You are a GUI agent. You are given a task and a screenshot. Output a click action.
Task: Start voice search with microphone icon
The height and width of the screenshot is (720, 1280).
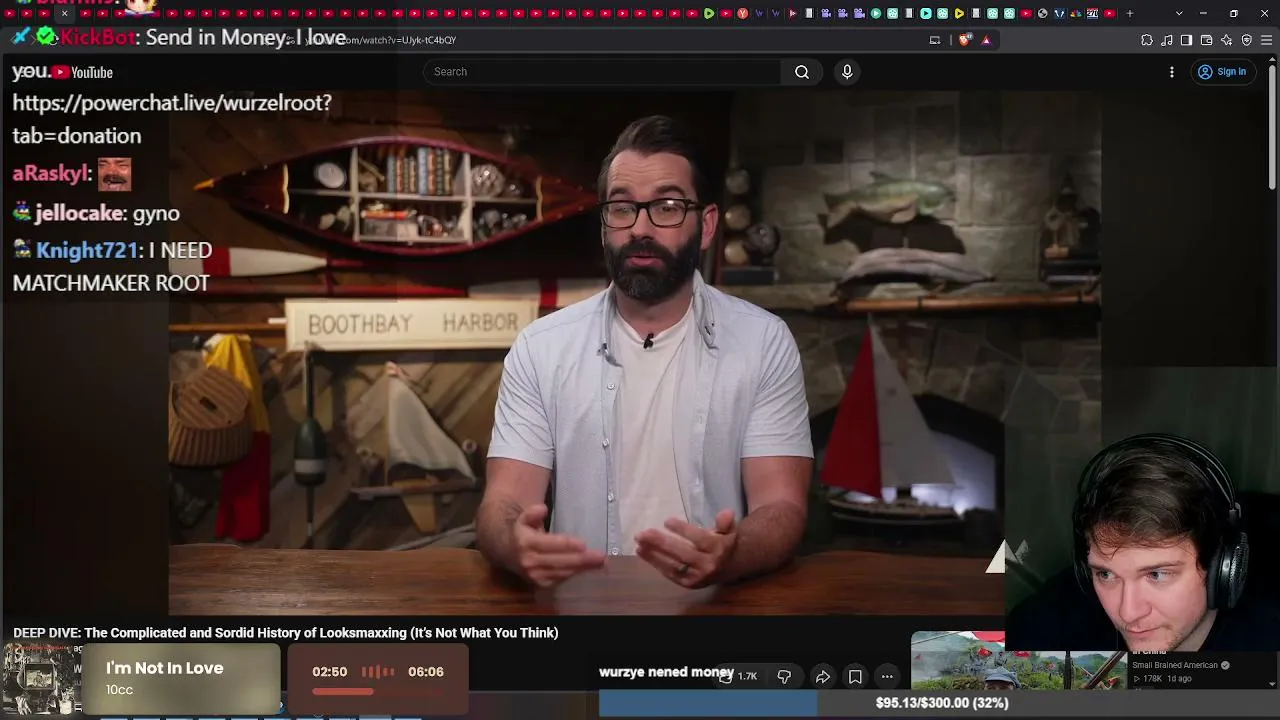pos(847,72)
